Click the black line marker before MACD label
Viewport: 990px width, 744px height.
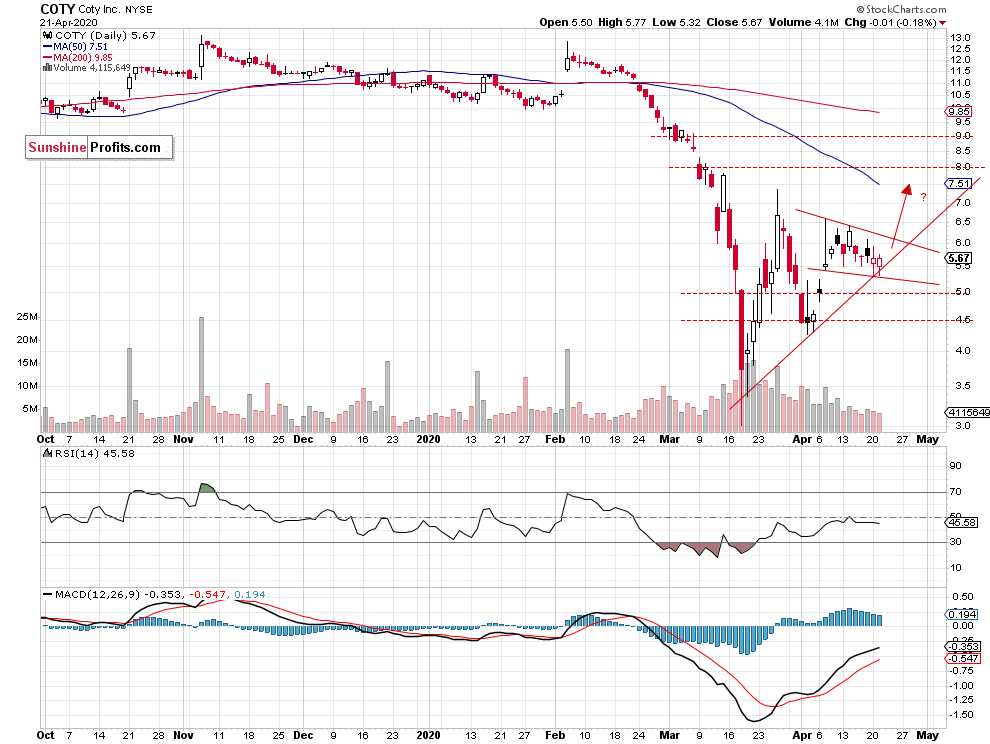(x=47, y=594)
